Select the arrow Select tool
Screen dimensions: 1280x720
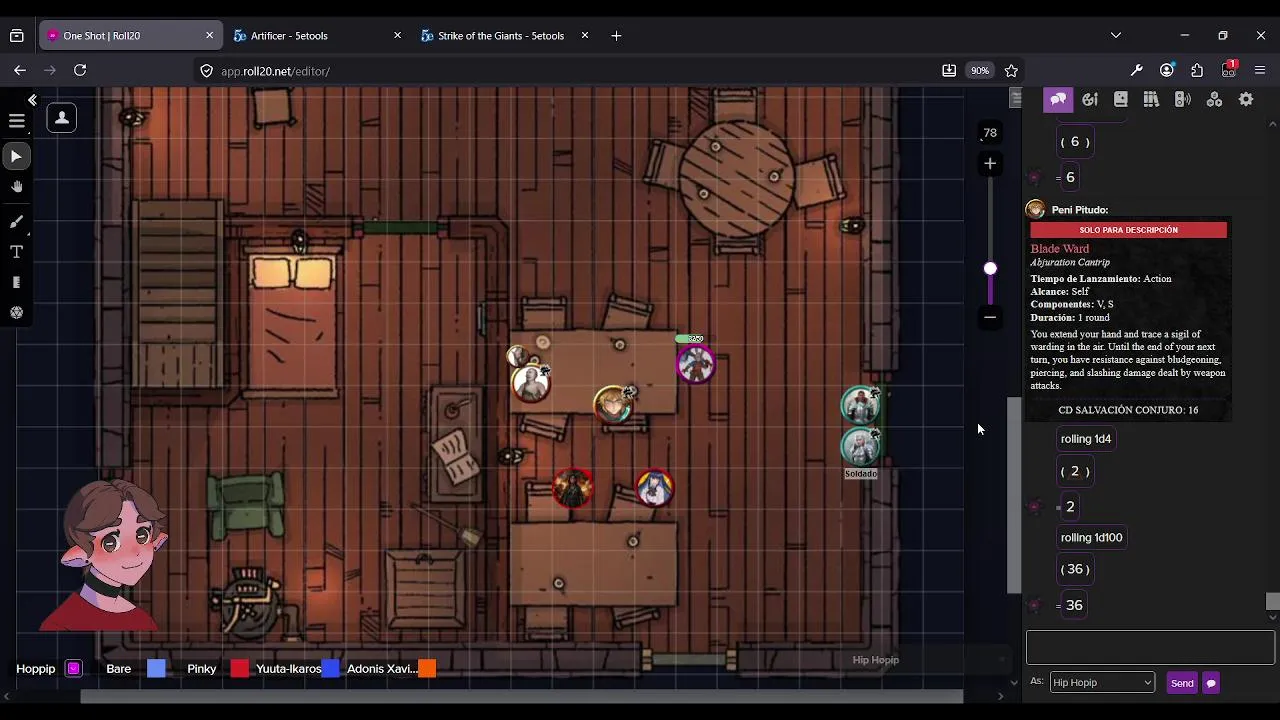(16, 156)
